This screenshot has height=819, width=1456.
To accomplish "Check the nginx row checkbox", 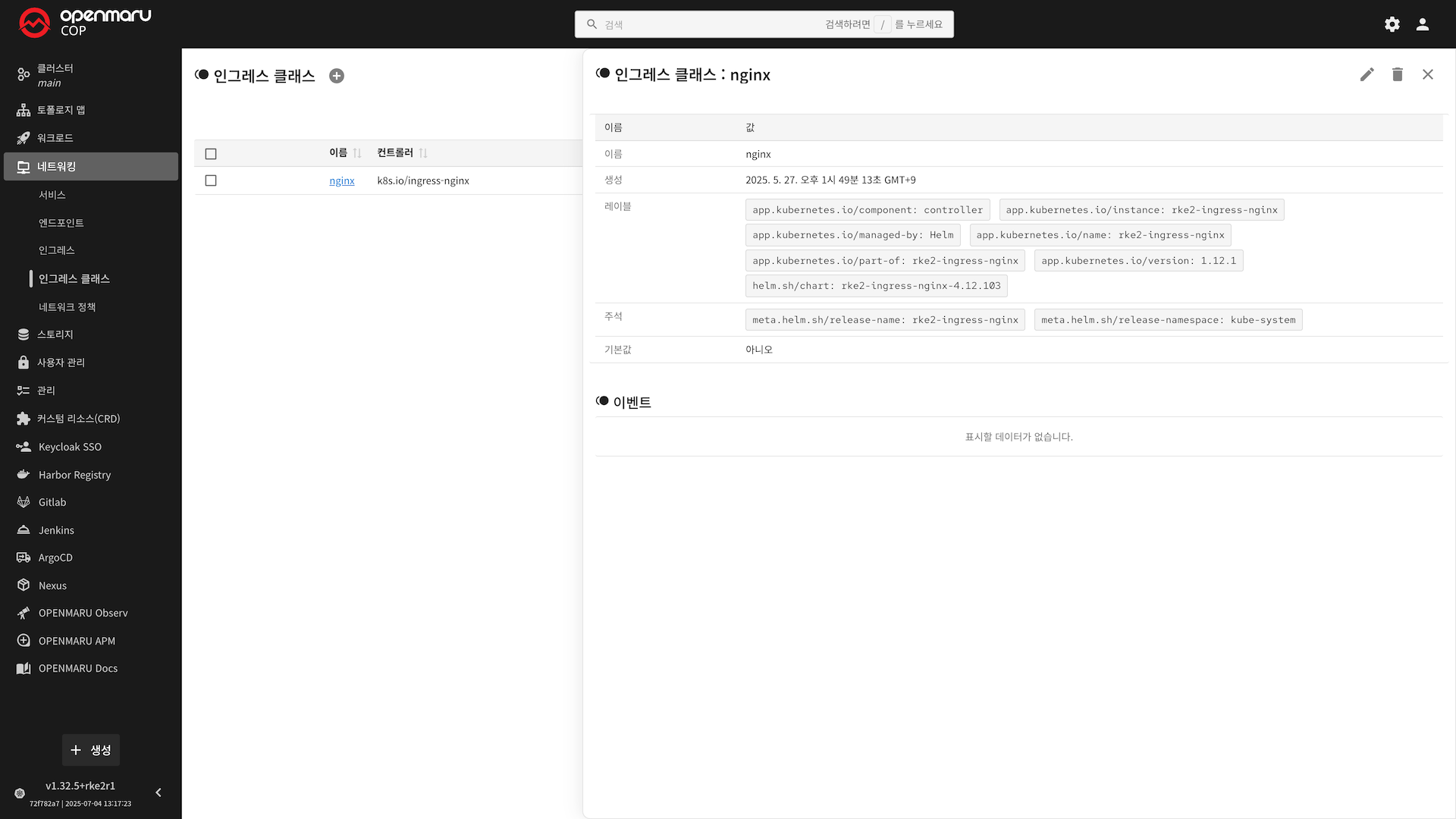I will click(x=211, y=180).
